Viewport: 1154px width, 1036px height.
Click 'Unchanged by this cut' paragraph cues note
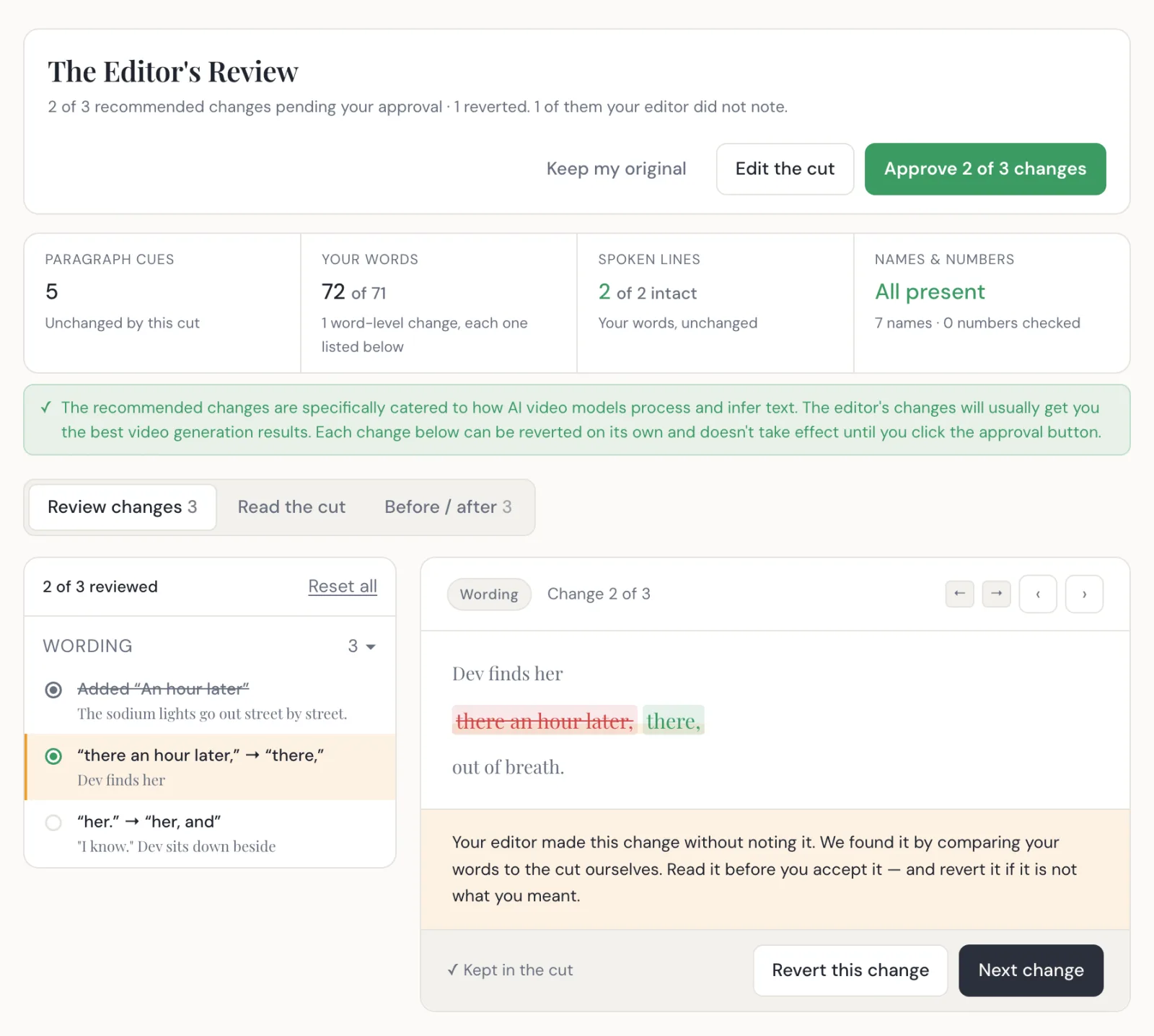(122, 323)
